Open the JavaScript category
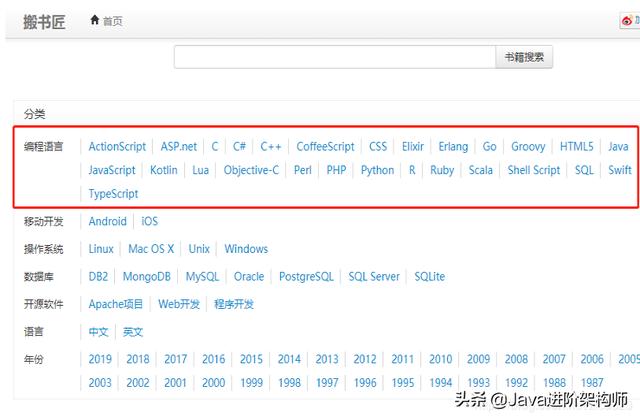Viewport: 640px width, 420px height. tap(112, 170)
